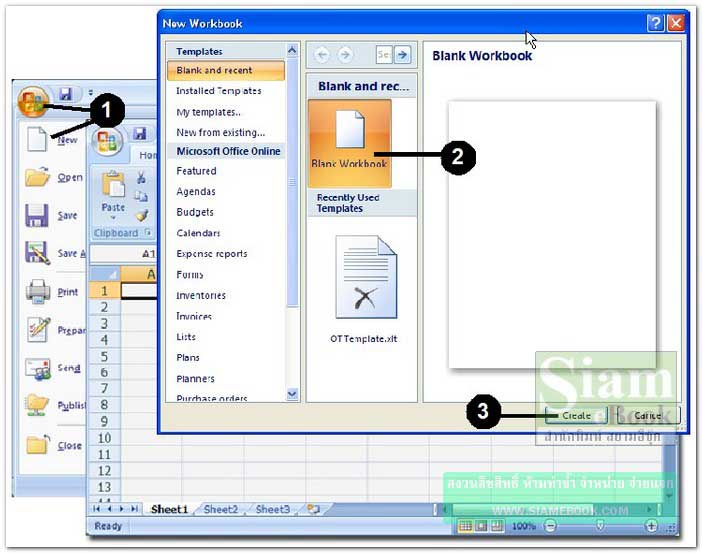Click the Paste icon in Clipboard group
Screen dimensions: 702x553
pos(113,186)
